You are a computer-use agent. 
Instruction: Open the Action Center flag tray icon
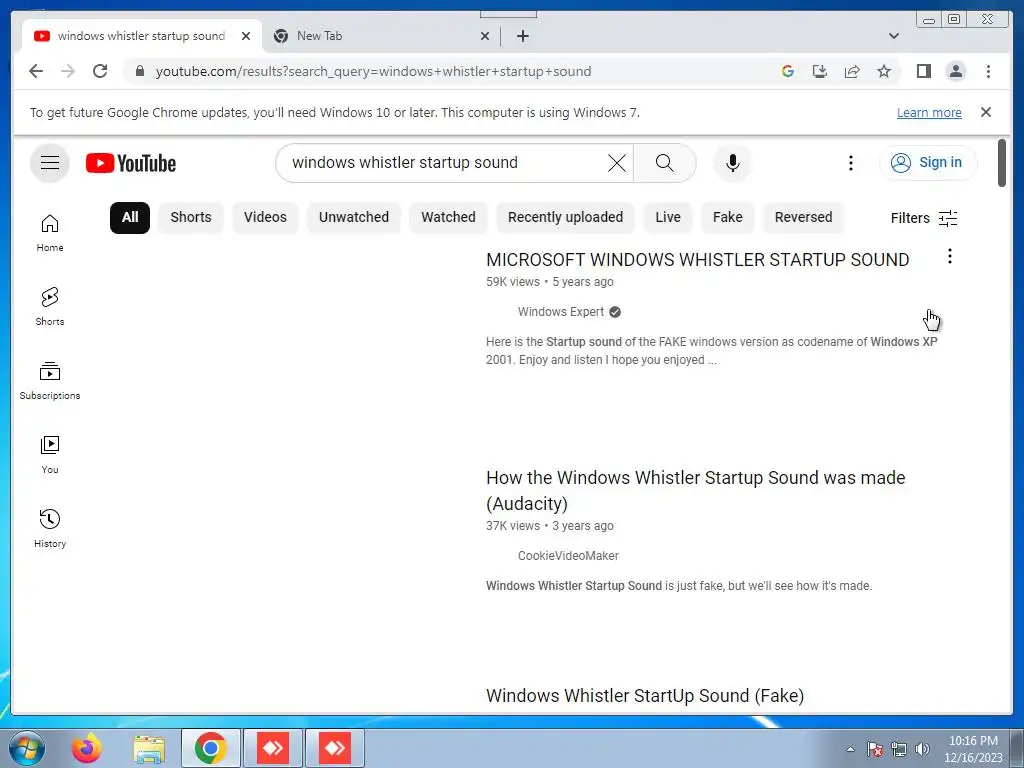pos(875,749)
